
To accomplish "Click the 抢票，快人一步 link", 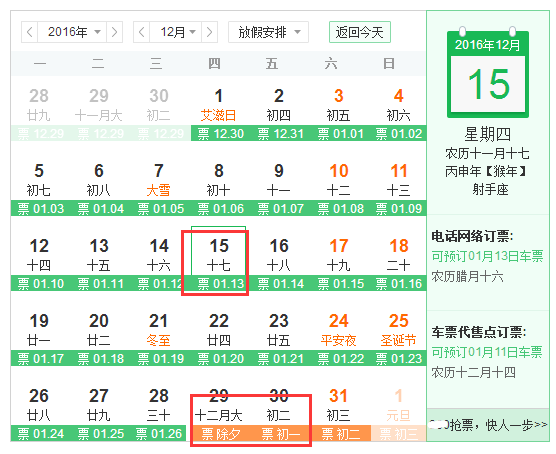I will click(x=488, y=424).
